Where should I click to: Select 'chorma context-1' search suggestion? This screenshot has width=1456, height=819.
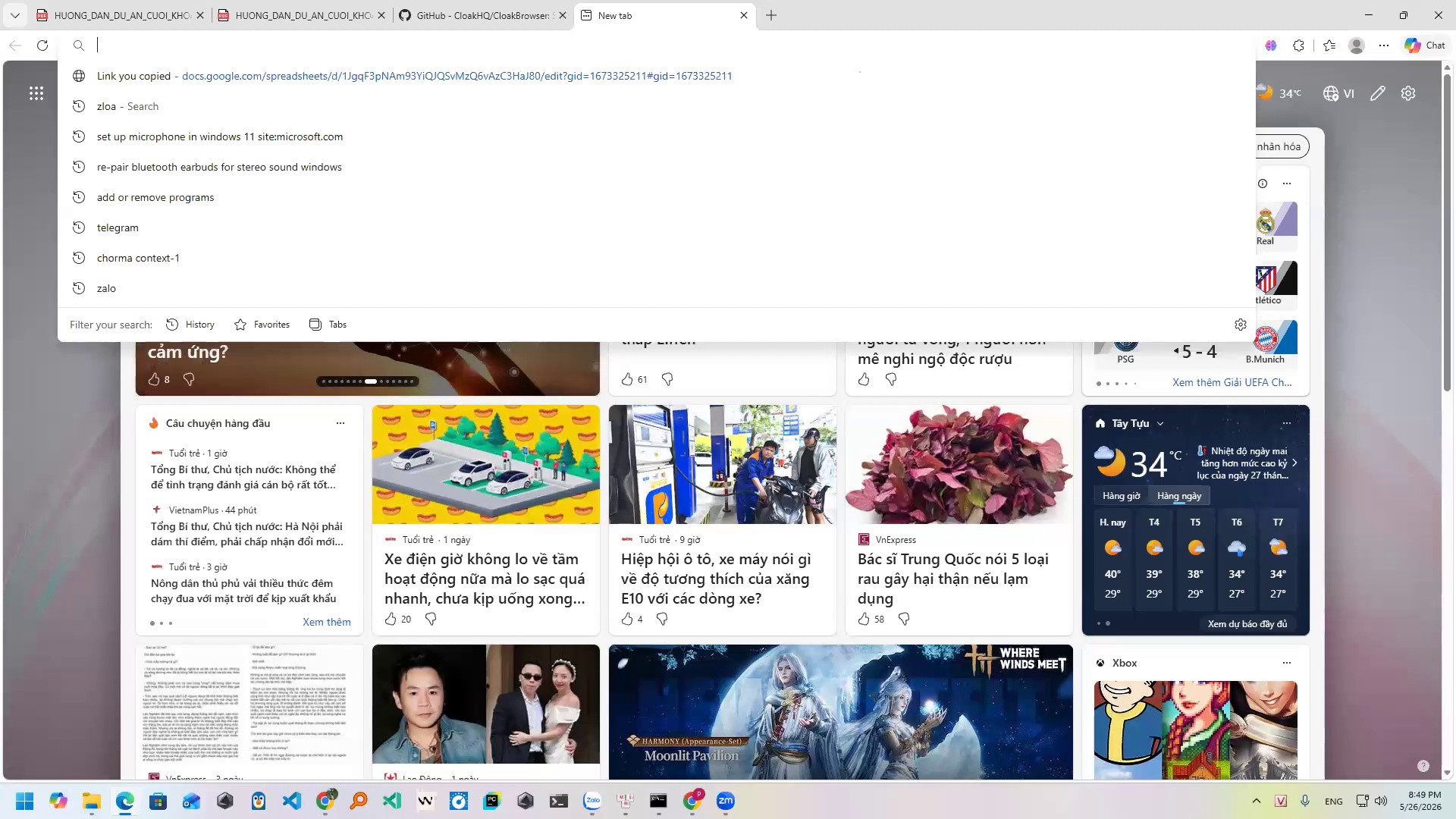pos(657,258)
